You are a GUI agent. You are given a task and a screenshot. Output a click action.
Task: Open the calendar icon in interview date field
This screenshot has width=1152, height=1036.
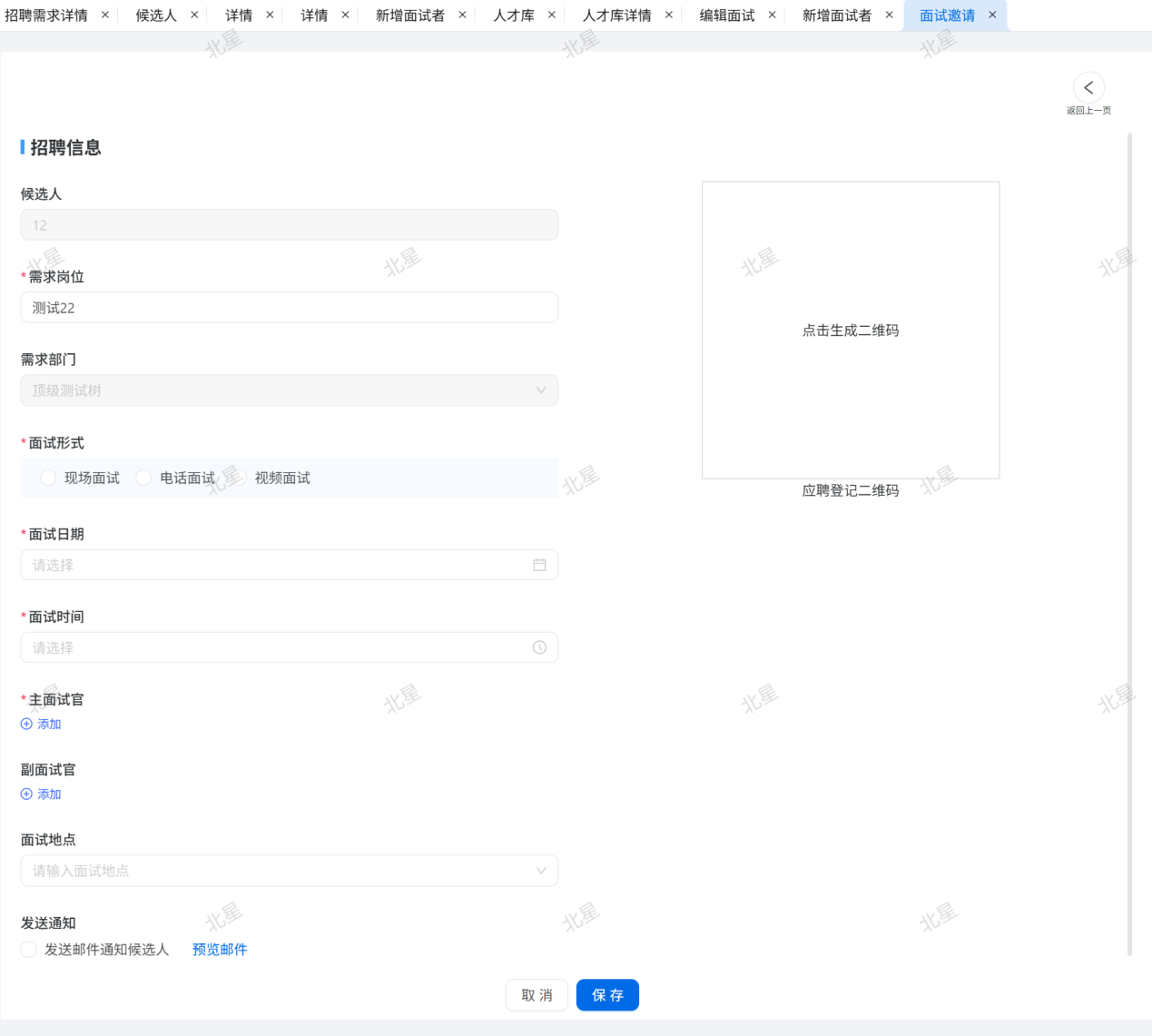(539, 565)
